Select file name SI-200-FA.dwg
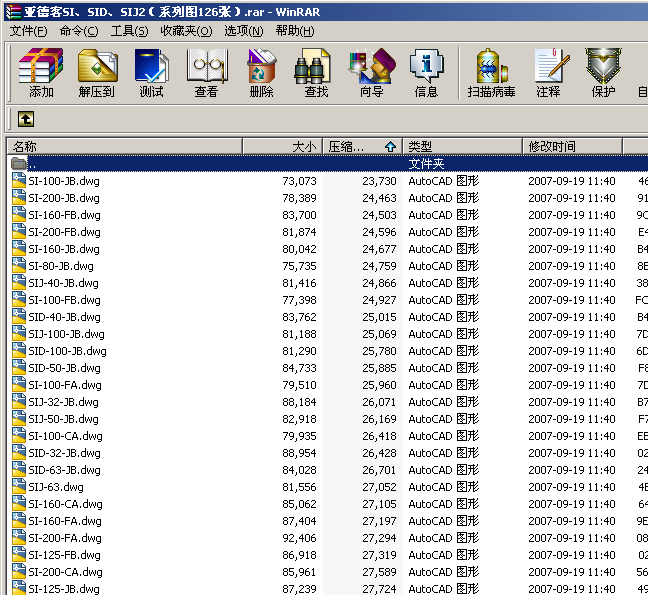 [65, 538]
